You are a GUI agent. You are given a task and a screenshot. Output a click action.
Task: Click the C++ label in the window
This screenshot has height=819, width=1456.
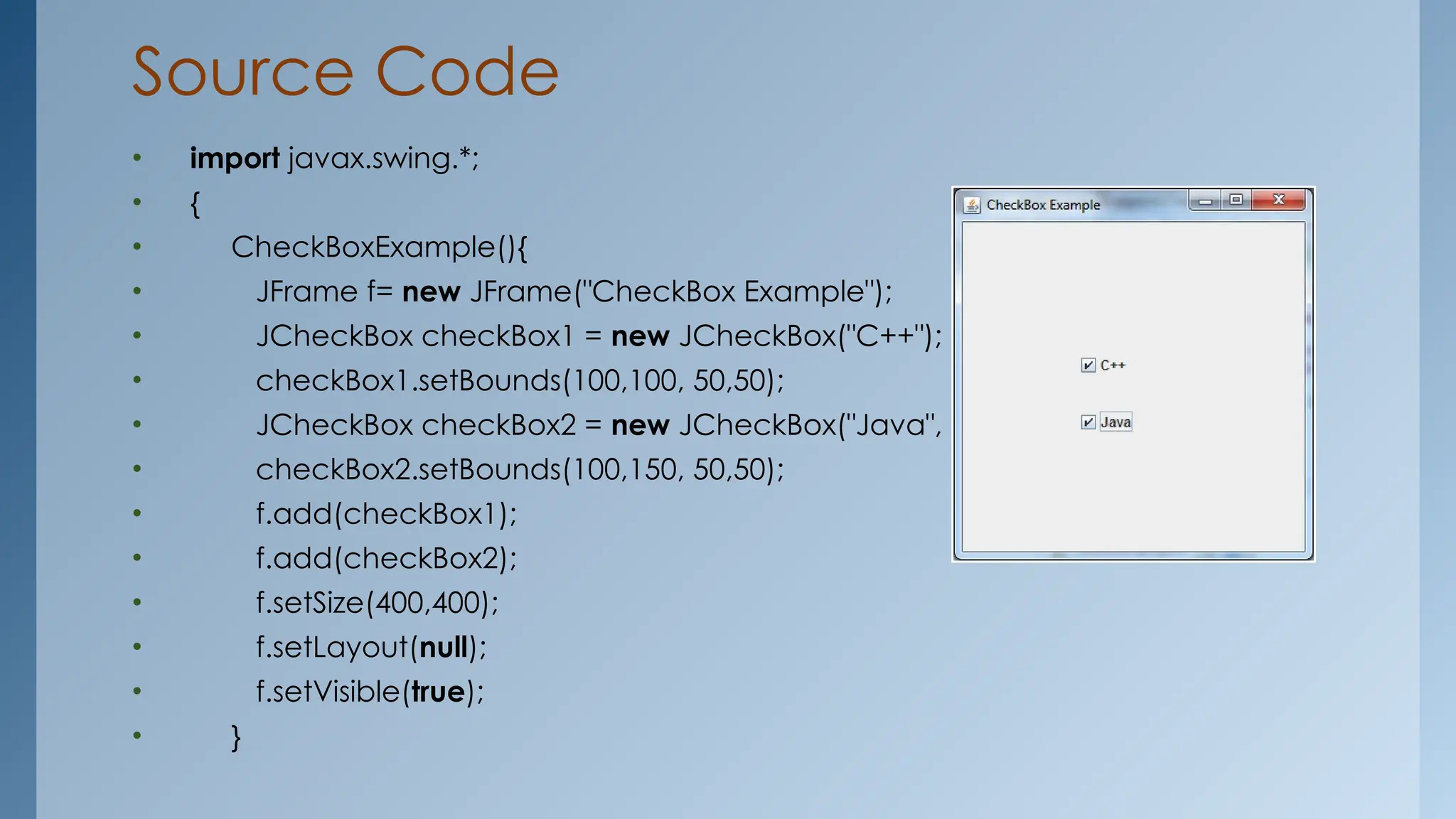[1113, 365]
